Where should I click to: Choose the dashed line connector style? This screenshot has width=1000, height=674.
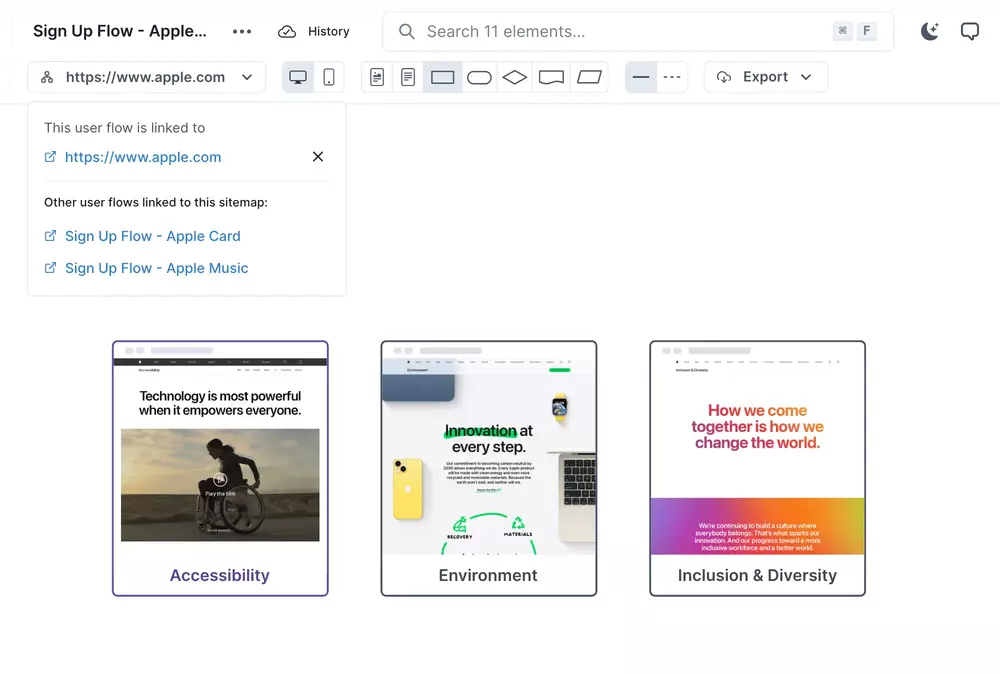672,77
